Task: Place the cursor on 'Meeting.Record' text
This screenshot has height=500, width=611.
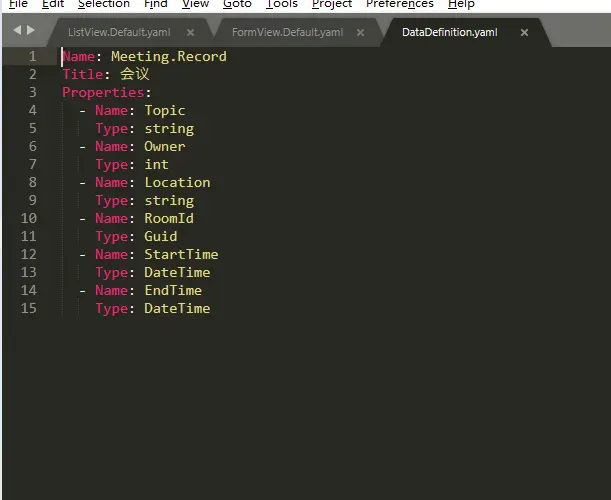Action: 169,57
